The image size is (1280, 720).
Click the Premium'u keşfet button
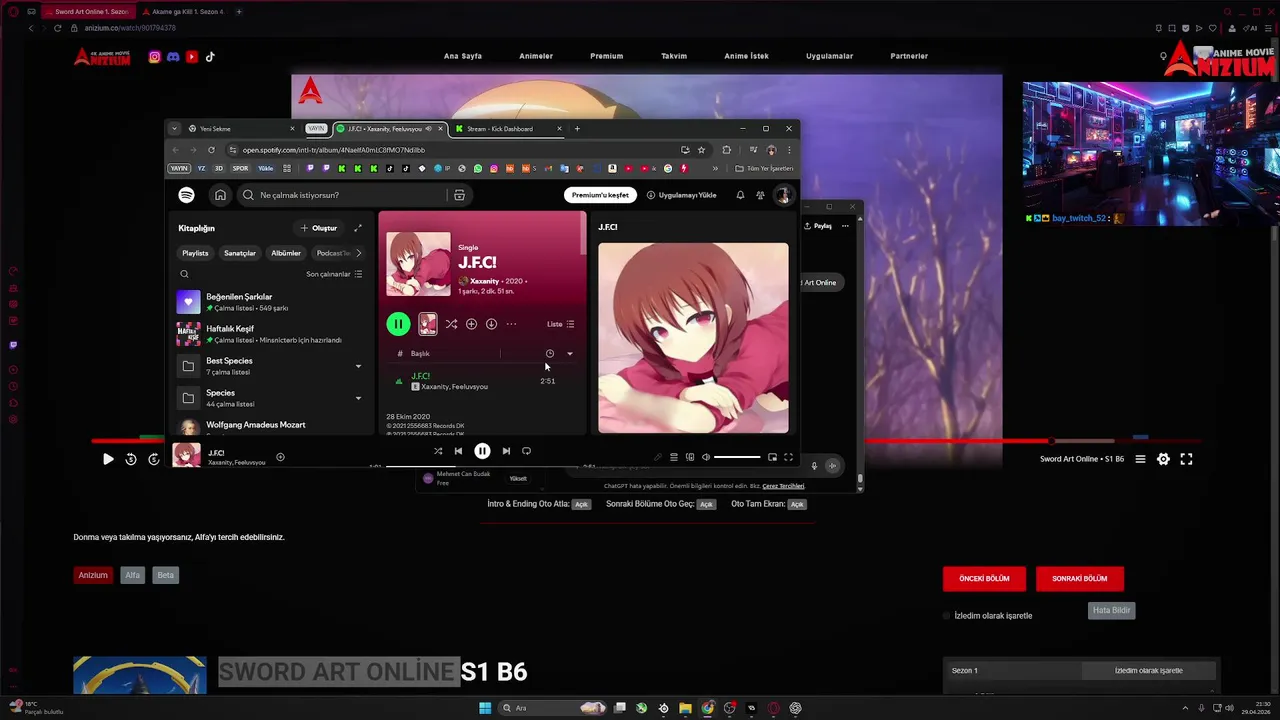[600, 195]
